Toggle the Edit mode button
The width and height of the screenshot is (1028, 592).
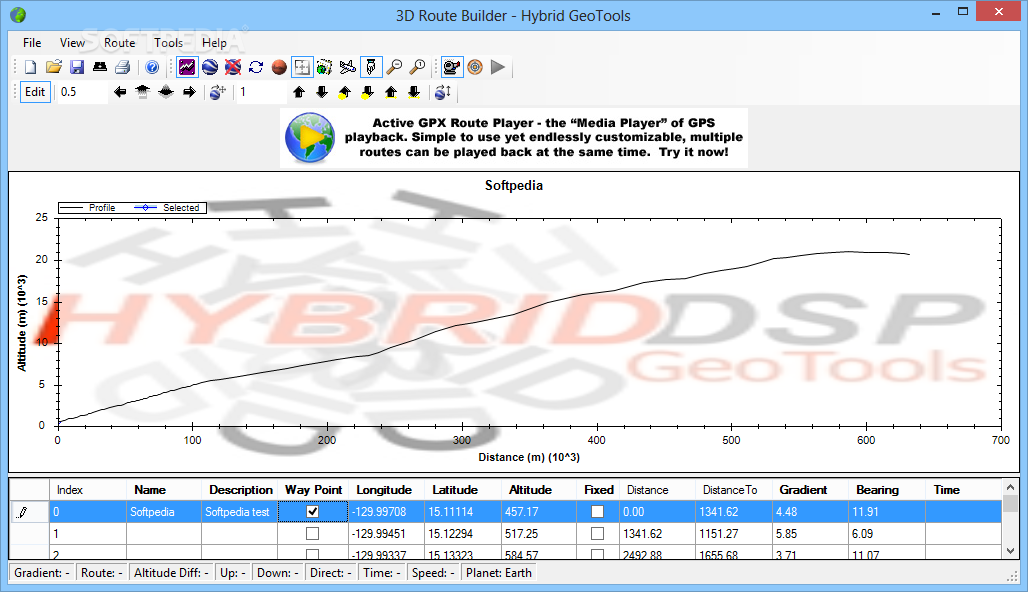tap(35, 92)
